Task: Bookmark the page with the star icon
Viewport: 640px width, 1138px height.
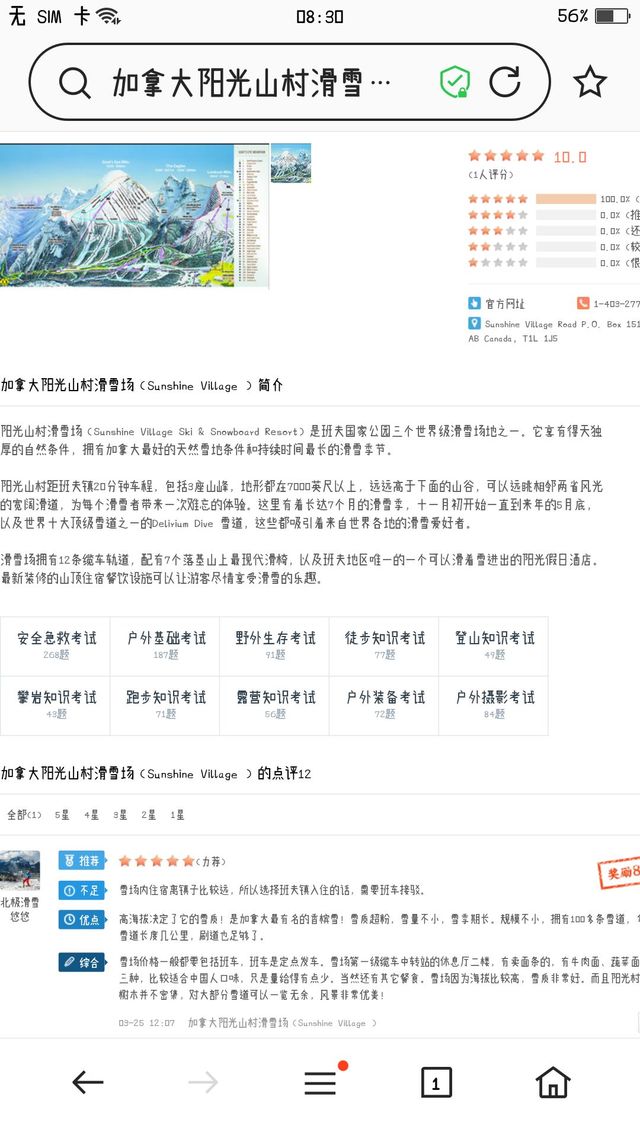Action: coord(590,81)
